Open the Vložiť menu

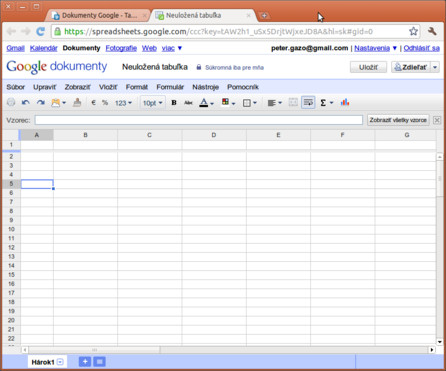(108, 87)
